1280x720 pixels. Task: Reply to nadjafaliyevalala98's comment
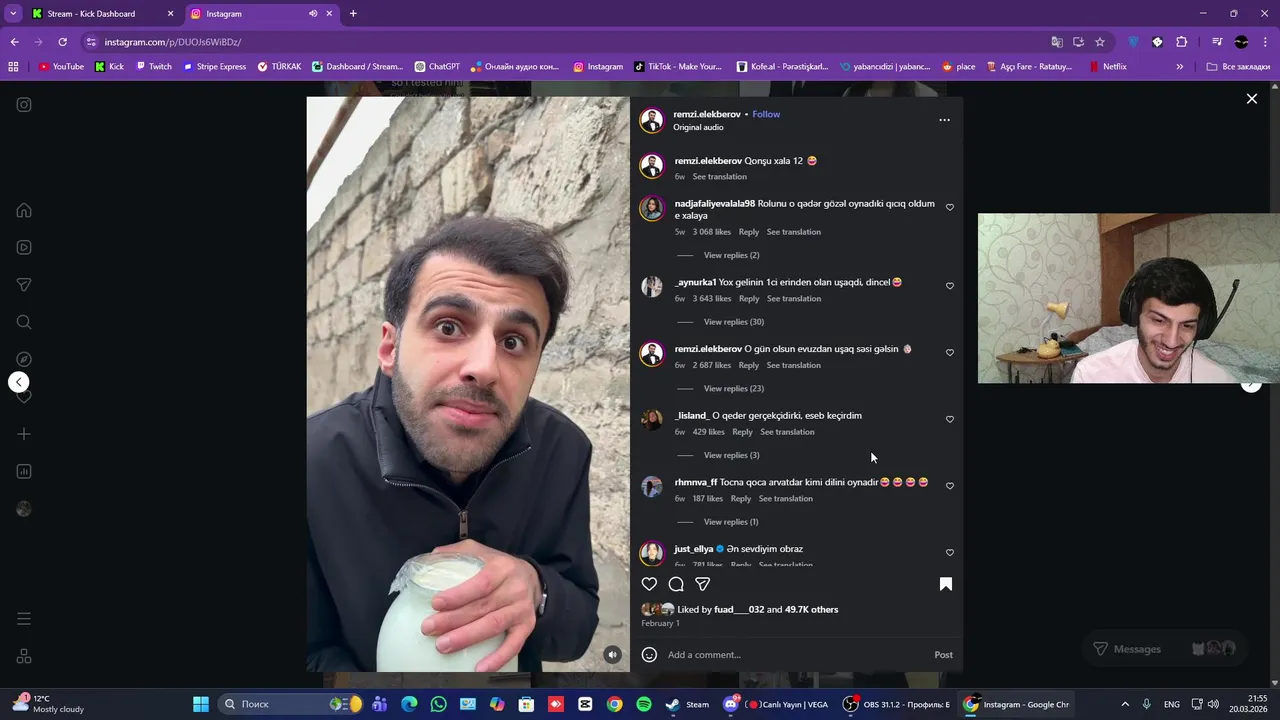pos(749,232)
